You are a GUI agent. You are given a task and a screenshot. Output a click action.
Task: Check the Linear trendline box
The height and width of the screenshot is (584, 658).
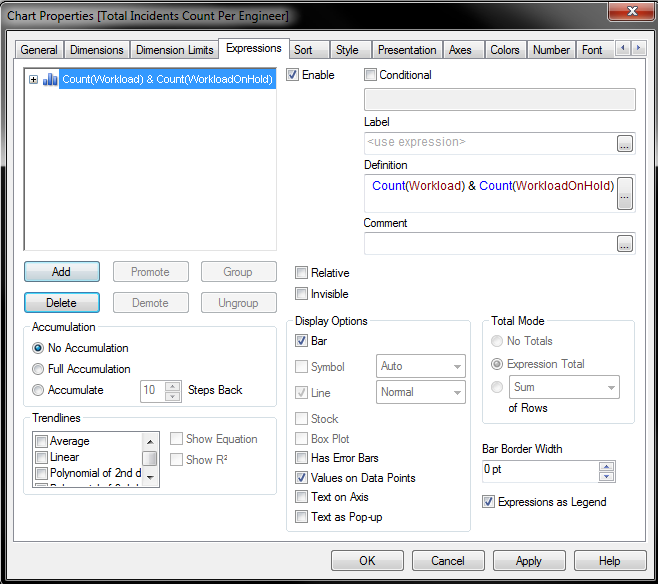[x=42, y=457]
